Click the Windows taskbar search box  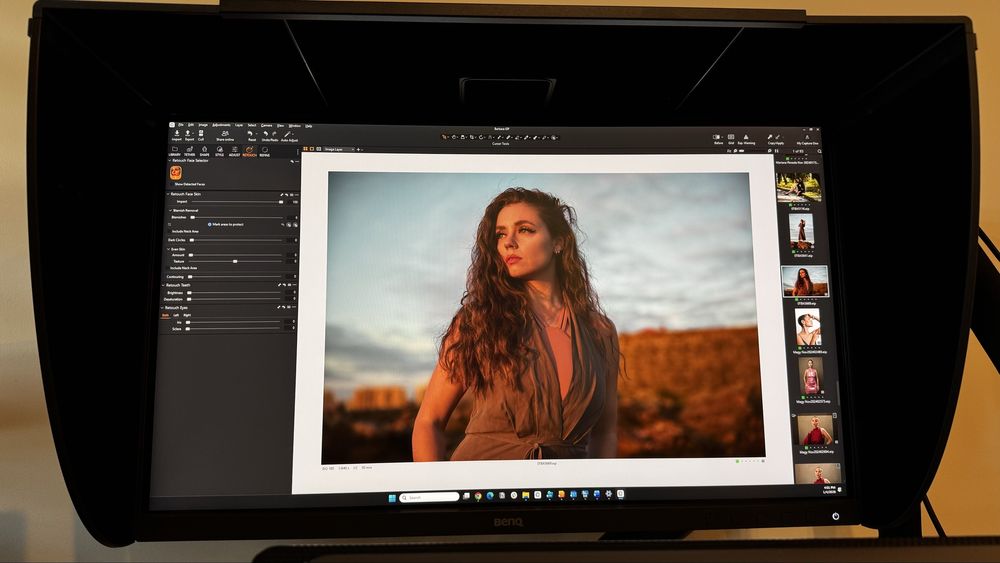coord(429,497)
